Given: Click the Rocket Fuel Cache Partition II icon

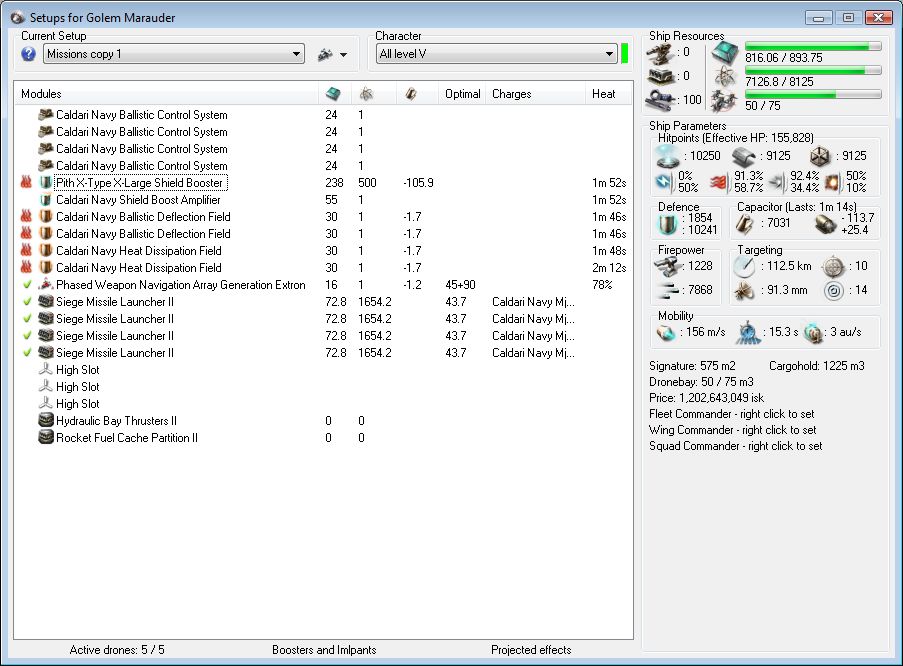Looking at the screenshot, I should pyautogui.click(x=45, y=438).
